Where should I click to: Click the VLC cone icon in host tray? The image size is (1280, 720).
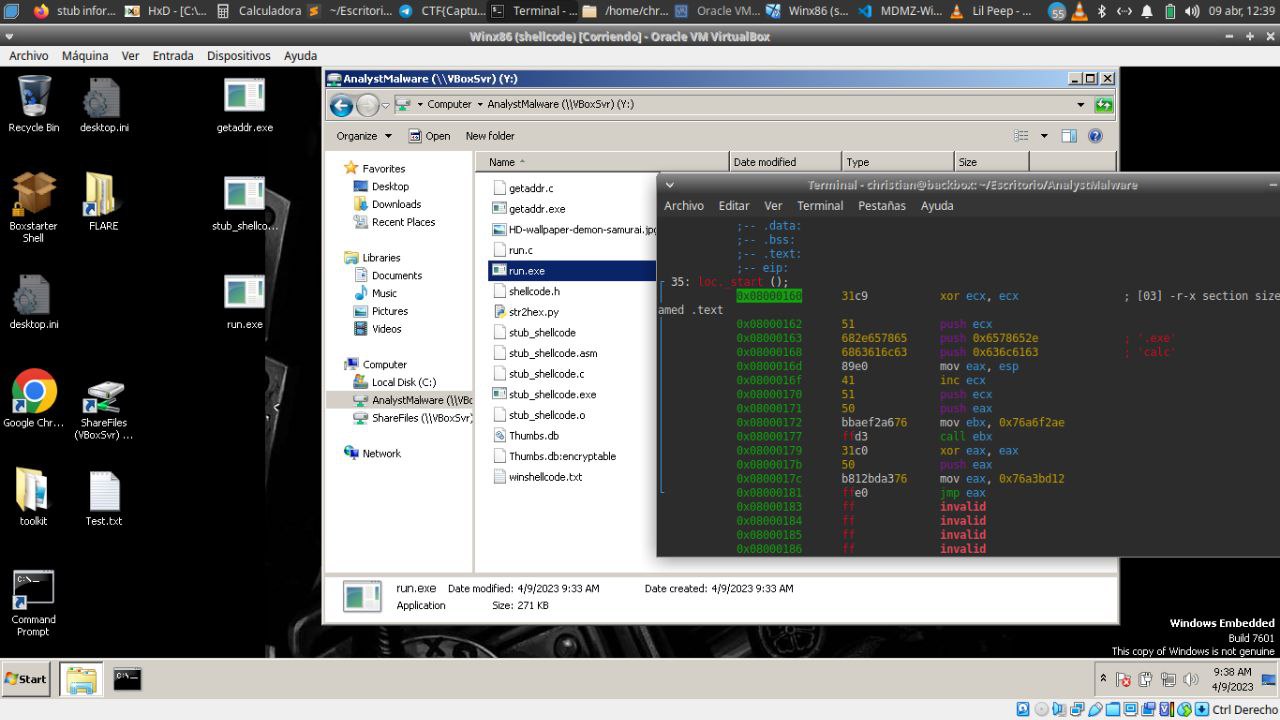pos(1079,11)
